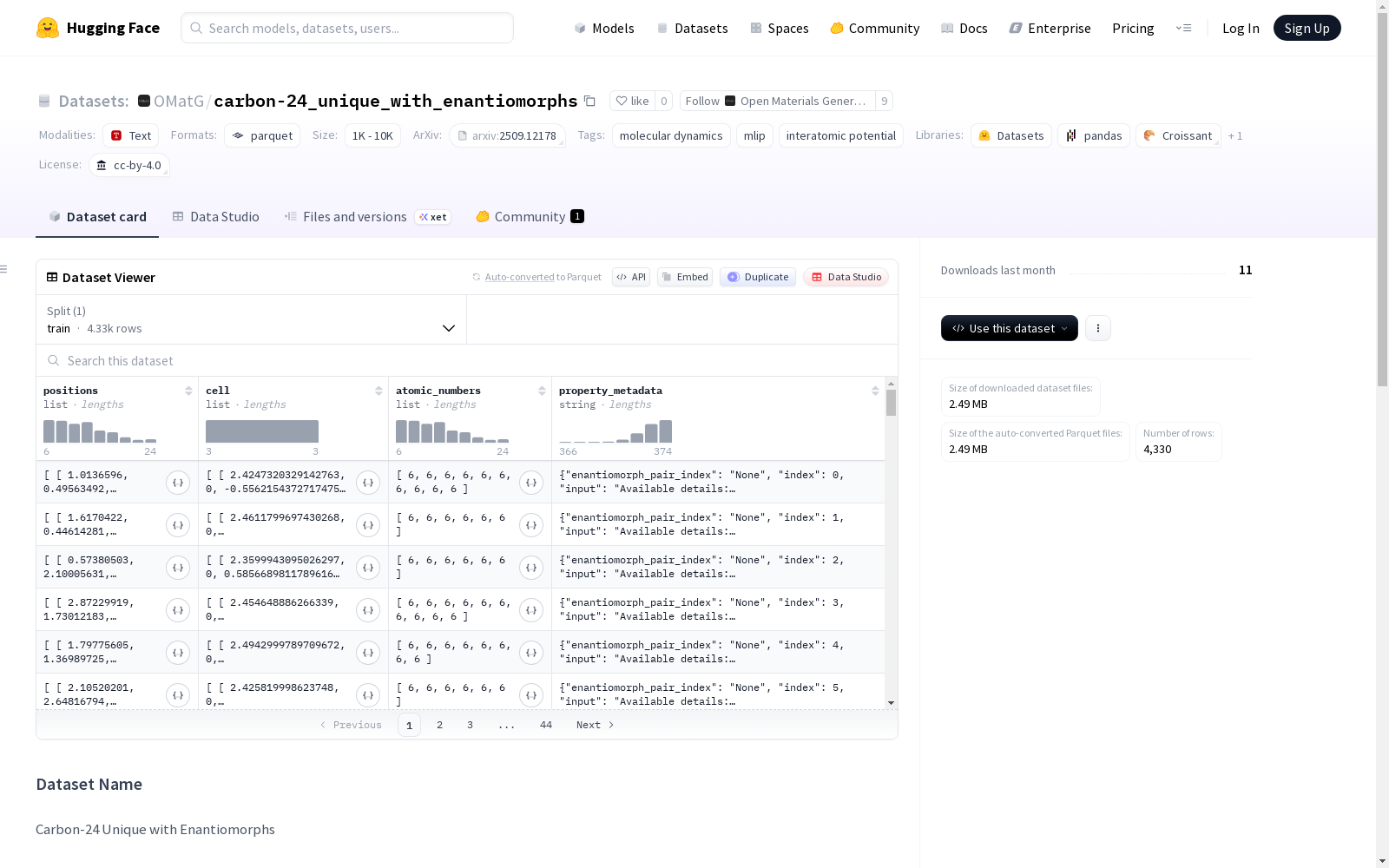Screen dimensions: 1389x868
Task: Expand positions cell in the index 0 row
Action: point(178,483)
